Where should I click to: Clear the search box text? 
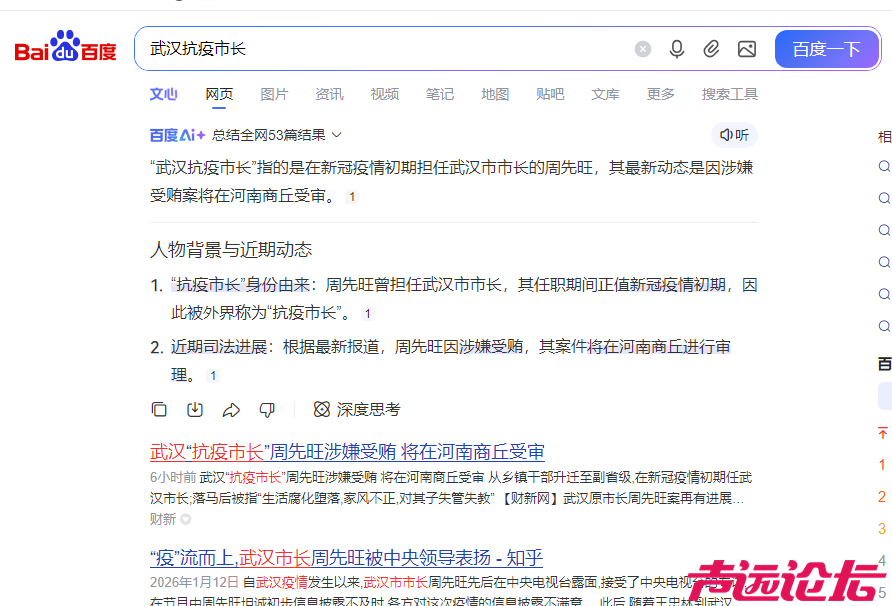click(643, 49)
